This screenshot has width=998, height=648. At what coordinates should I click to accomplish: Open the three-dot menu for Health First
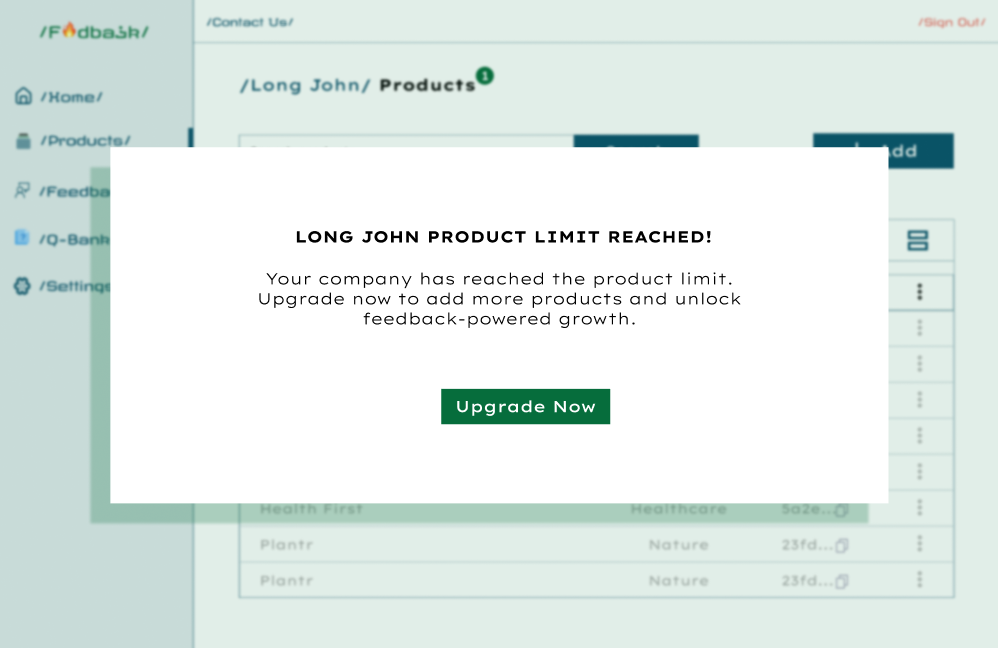click(x=919, y=507)
